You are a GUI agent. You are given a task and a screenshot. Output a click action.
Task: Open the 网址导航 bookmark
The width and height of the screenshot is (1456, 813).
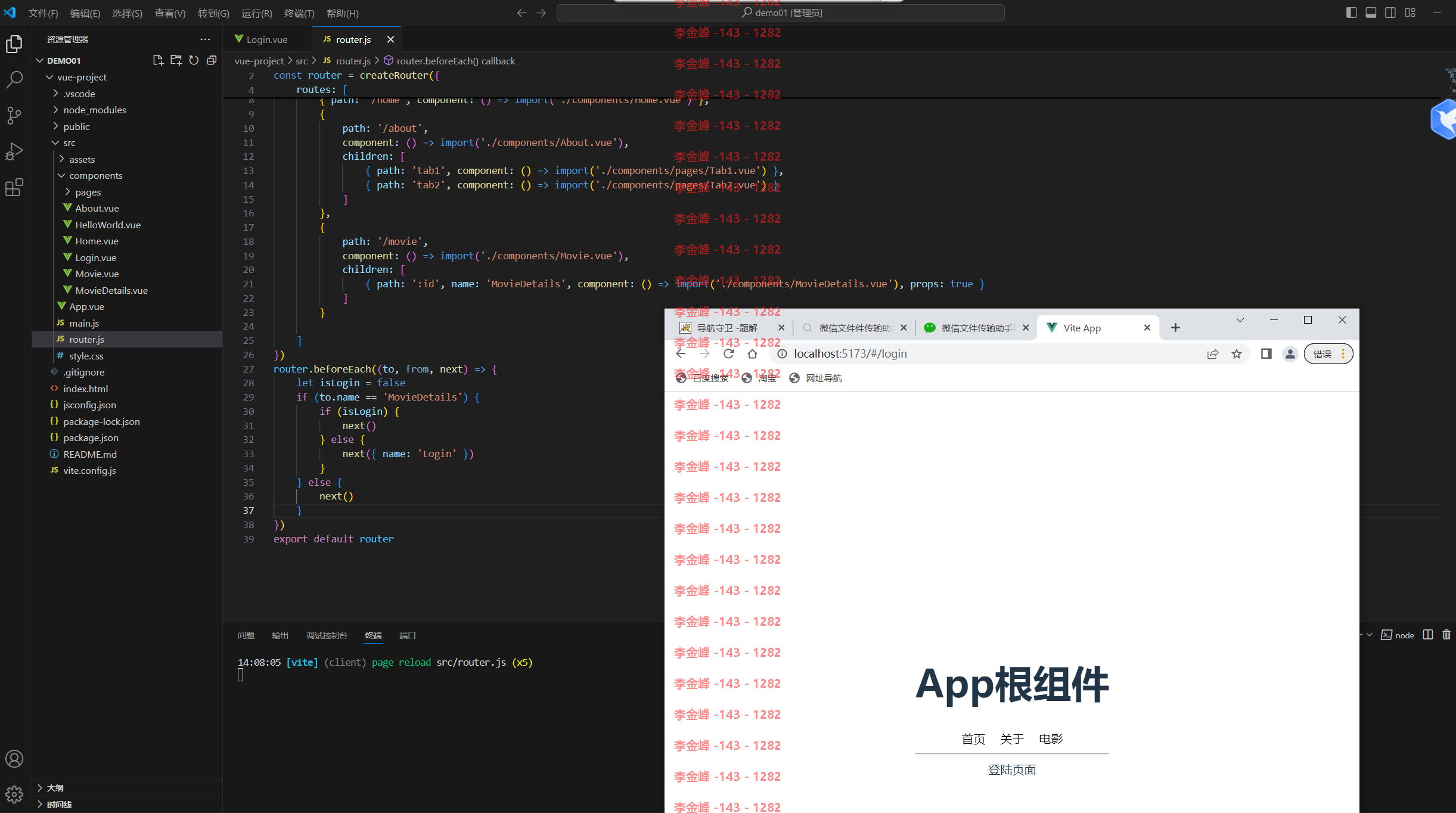click(815, 378)
